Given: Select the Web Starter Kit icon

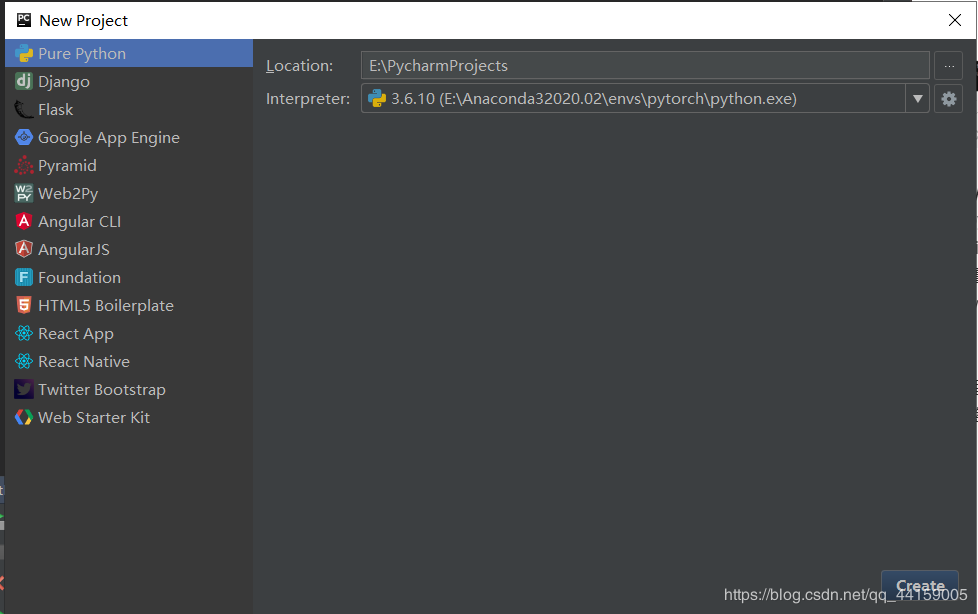Looking at the screenshot, I should coord(24,417).
